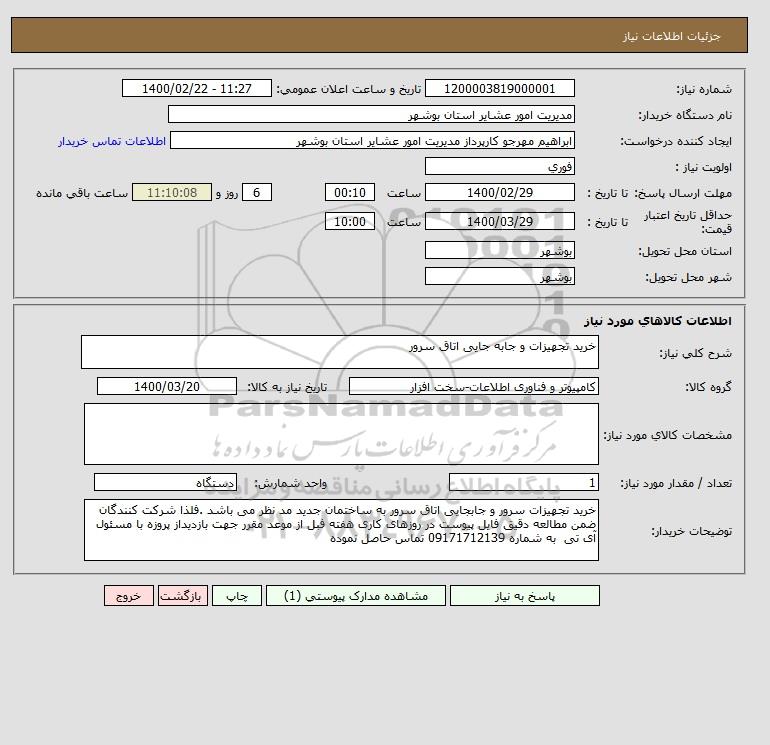Click the مشخصات کالاي مورد نیاز label
The width and height of the screenshot is (770, 745).
tap(668, 435)
